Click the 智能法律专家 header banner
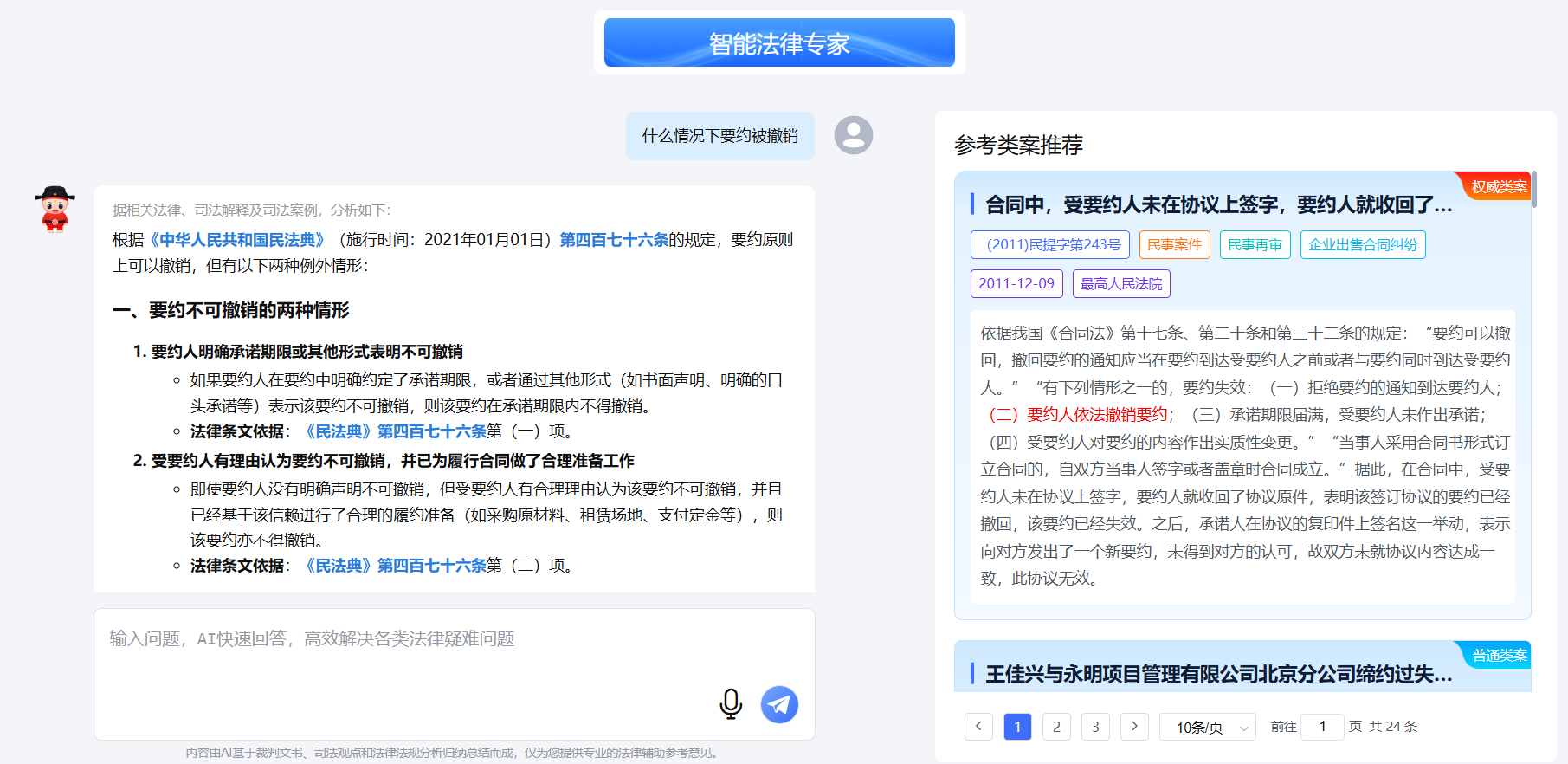Screen dimensions: 1568x764 [779, 42]
